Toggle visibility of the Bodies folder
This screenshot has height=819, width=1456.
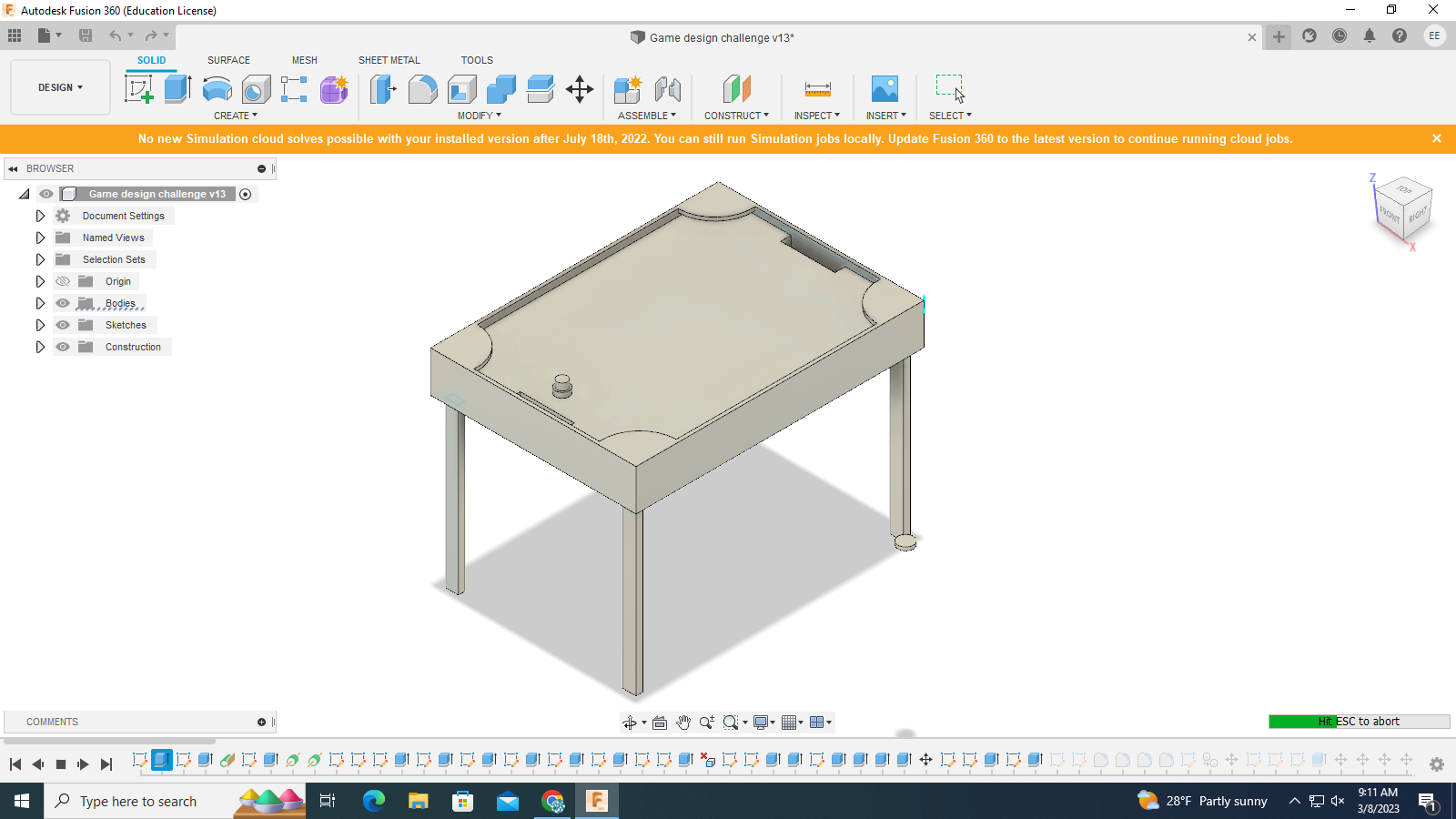pos(62,303)
